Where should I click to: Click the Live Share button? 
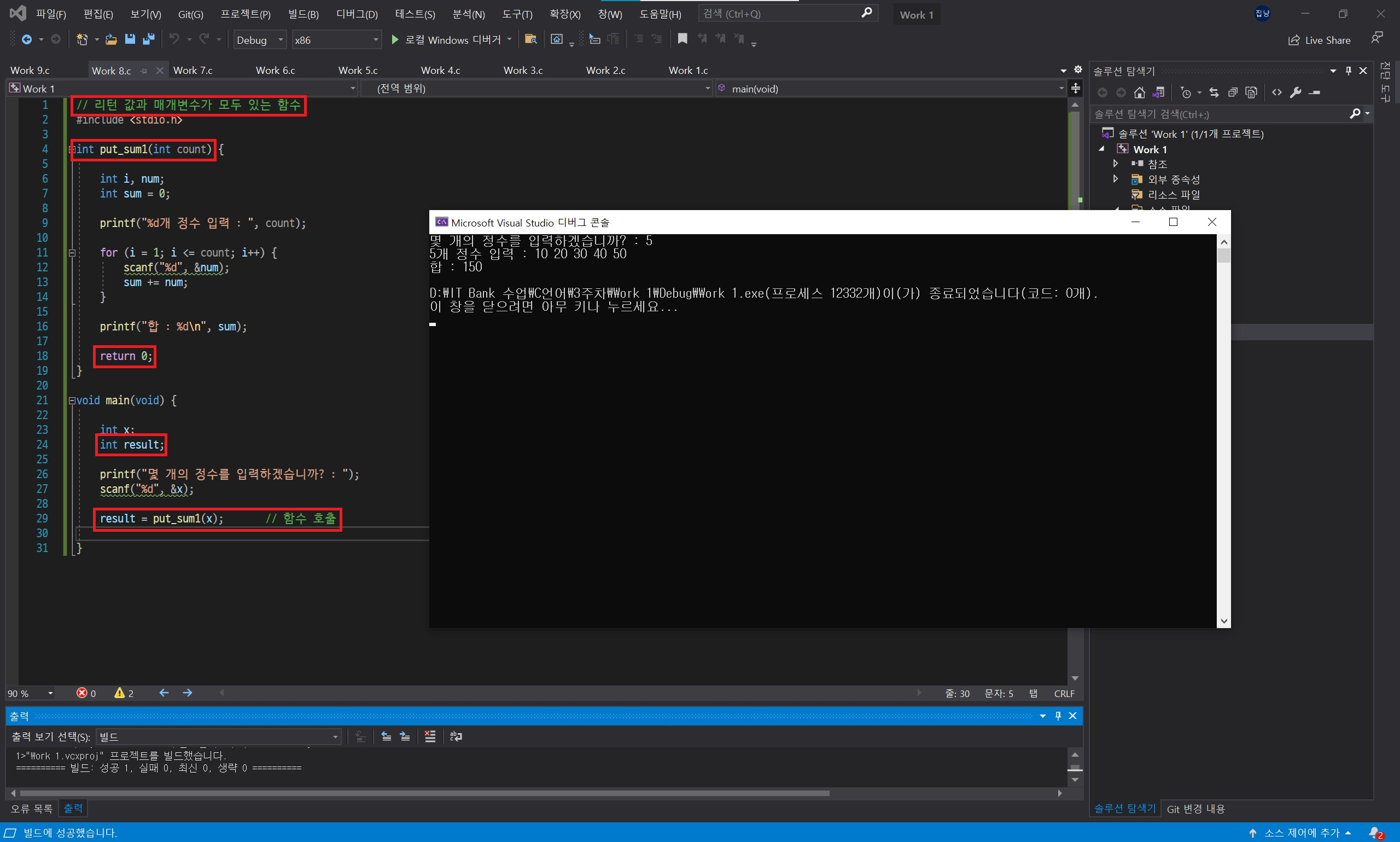point(1319,40)
